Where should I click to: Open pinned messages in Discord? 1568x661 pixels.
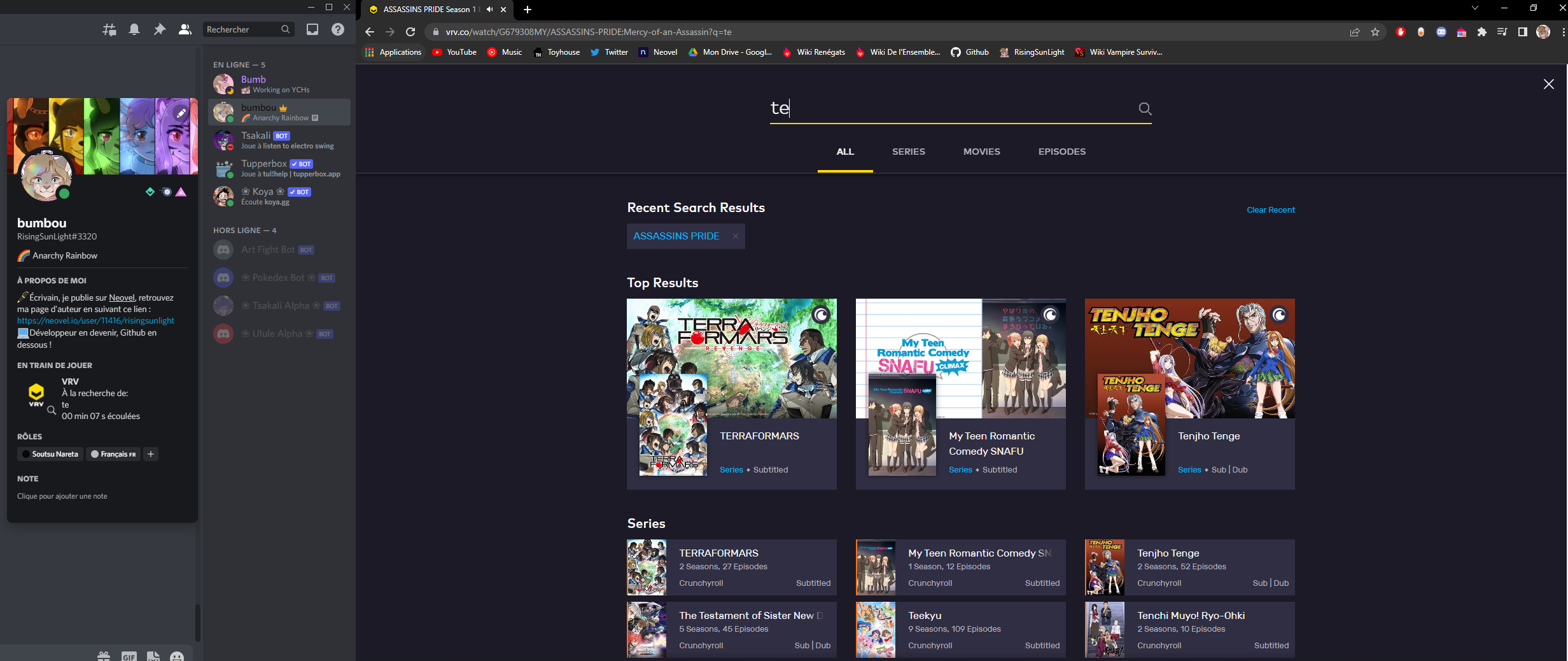click(x=160, y=29)
